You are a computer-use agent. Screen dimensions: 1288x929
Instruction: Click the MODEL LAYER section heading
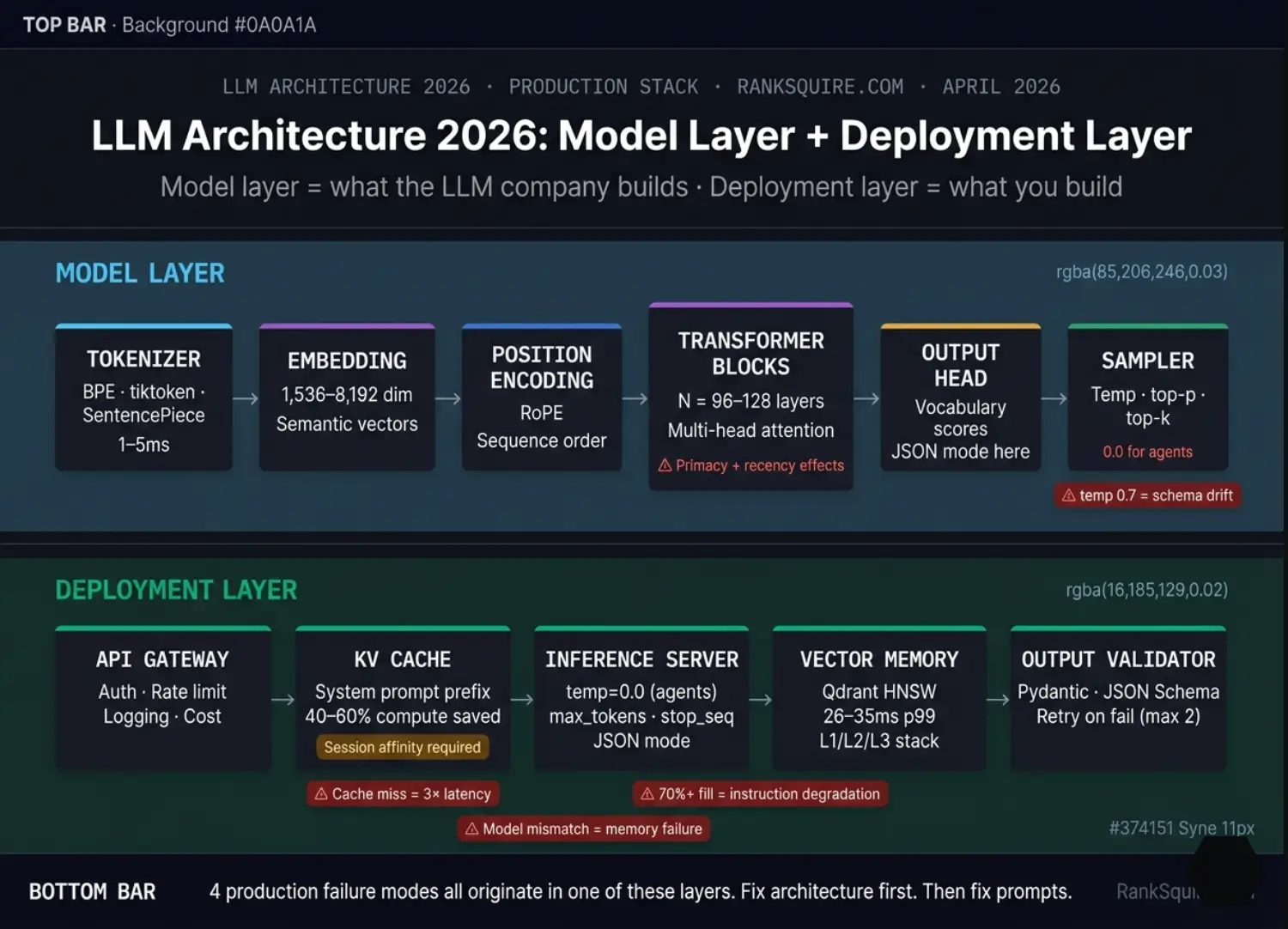pos(140,273)
